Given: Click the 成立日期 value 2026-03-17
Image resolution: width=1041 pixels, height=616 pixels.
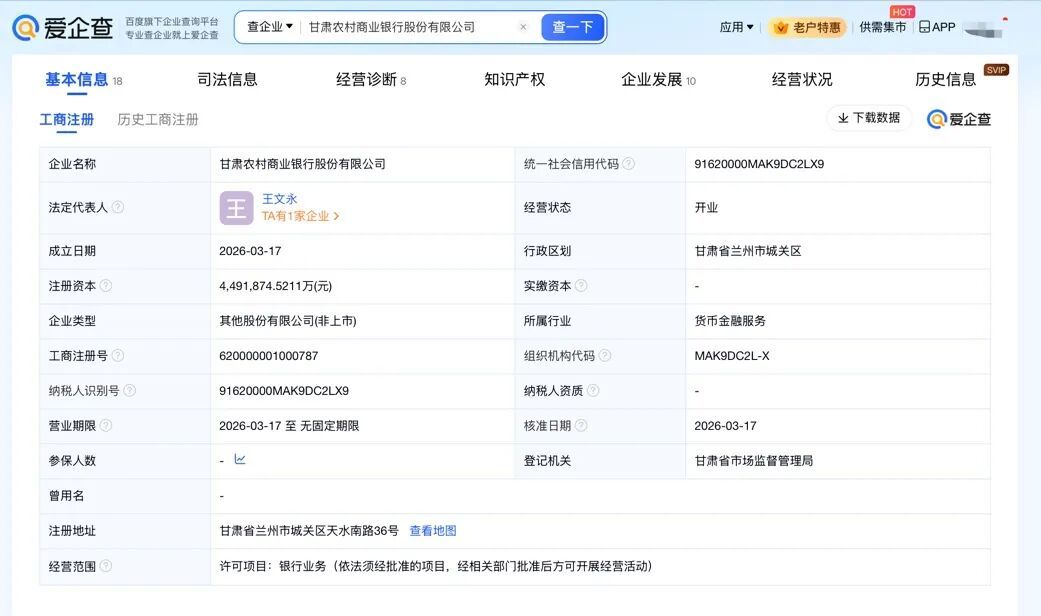Looking at the screenshot, I should point(250,251).
